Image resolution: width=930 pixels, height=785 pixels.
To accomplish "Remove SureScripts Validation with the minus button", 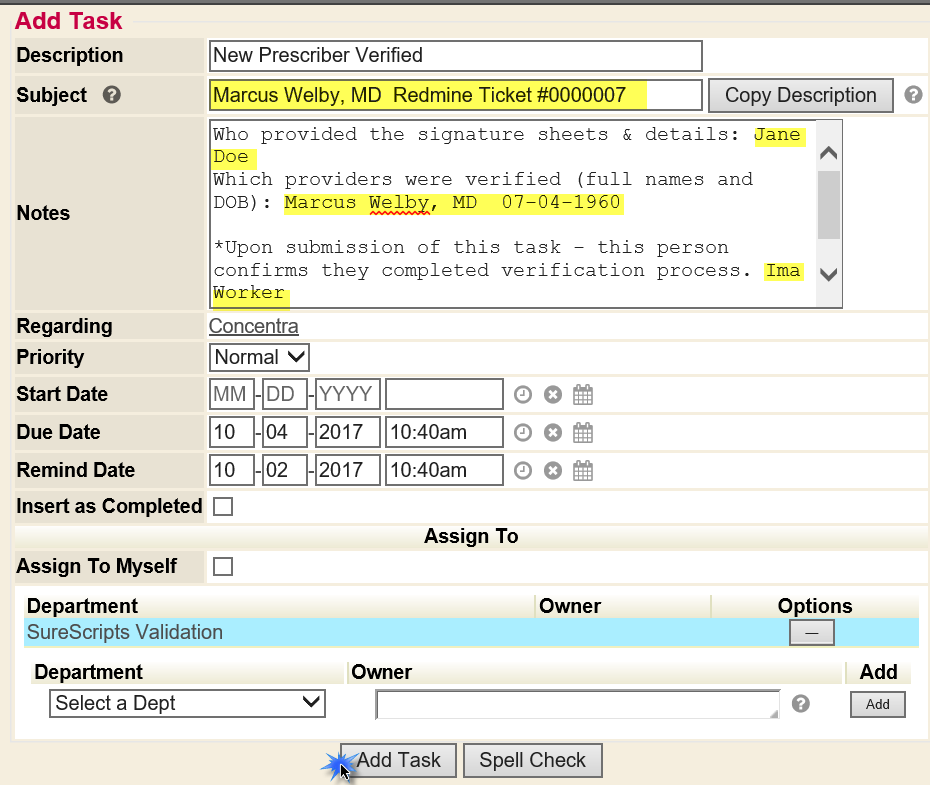I will (x=811, y=633).
